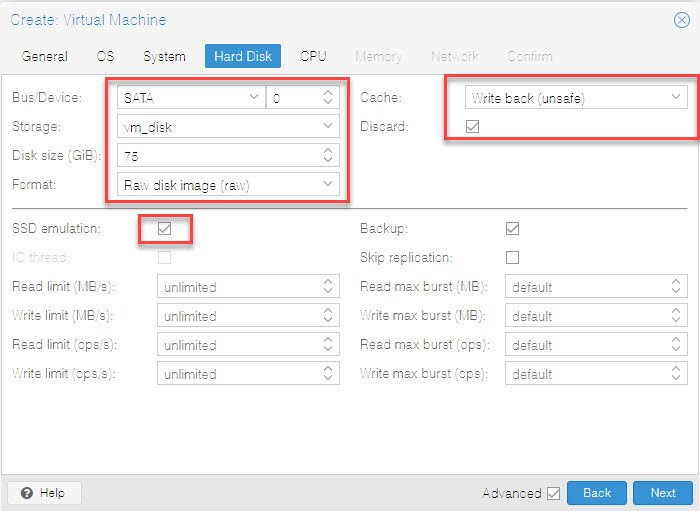Viewport: 700px width, 511px height.
Task: Toggle the SSD emulation checkbox
Action: pos(164,228)
